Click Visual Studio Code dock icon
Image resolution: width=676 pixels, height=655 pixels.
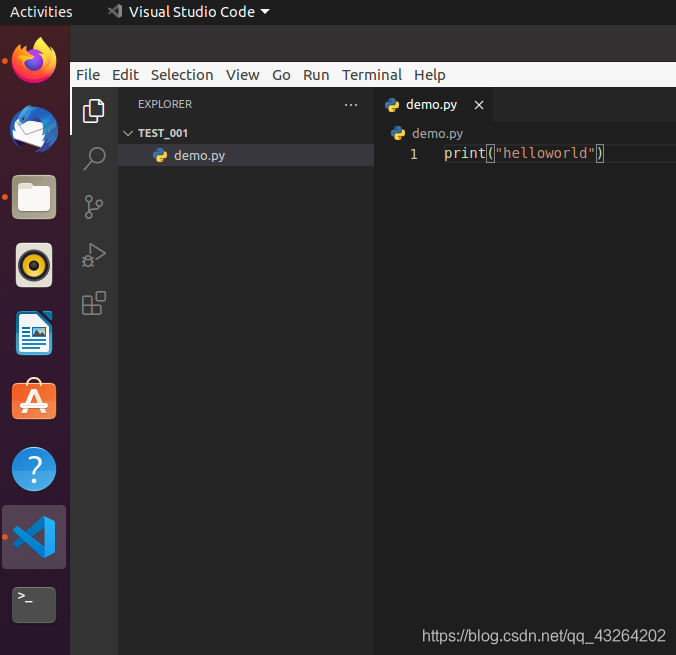coord(34,537)
